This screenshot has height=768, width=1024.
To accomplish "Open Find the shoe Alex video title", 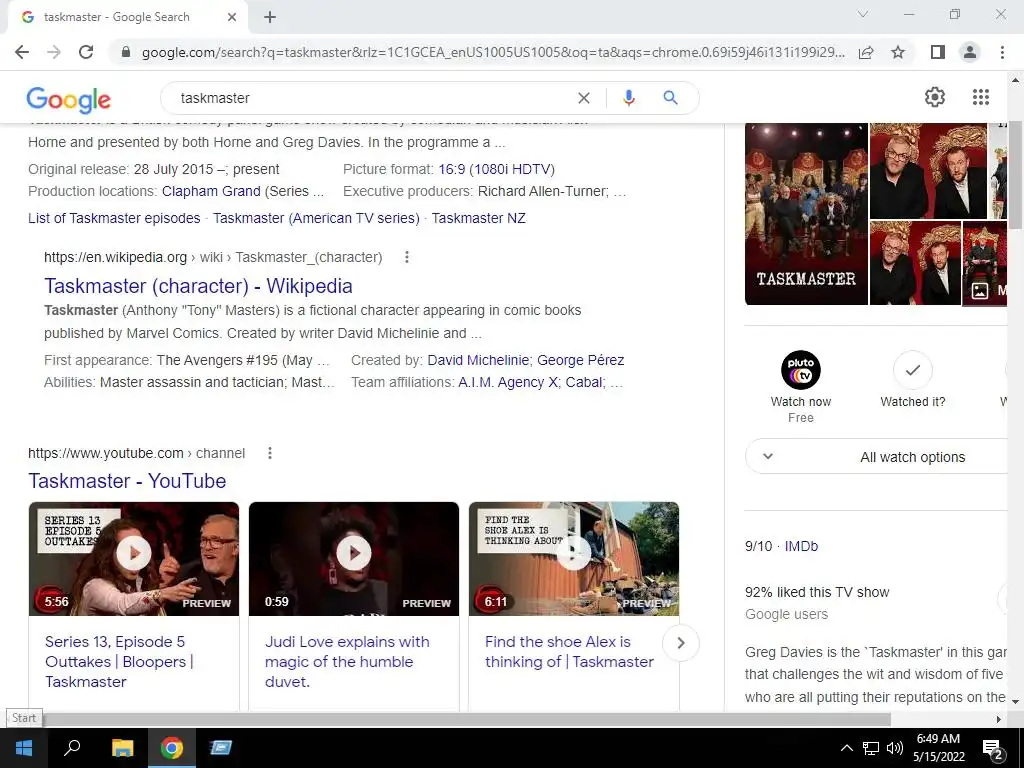I will tap(569, 652).
